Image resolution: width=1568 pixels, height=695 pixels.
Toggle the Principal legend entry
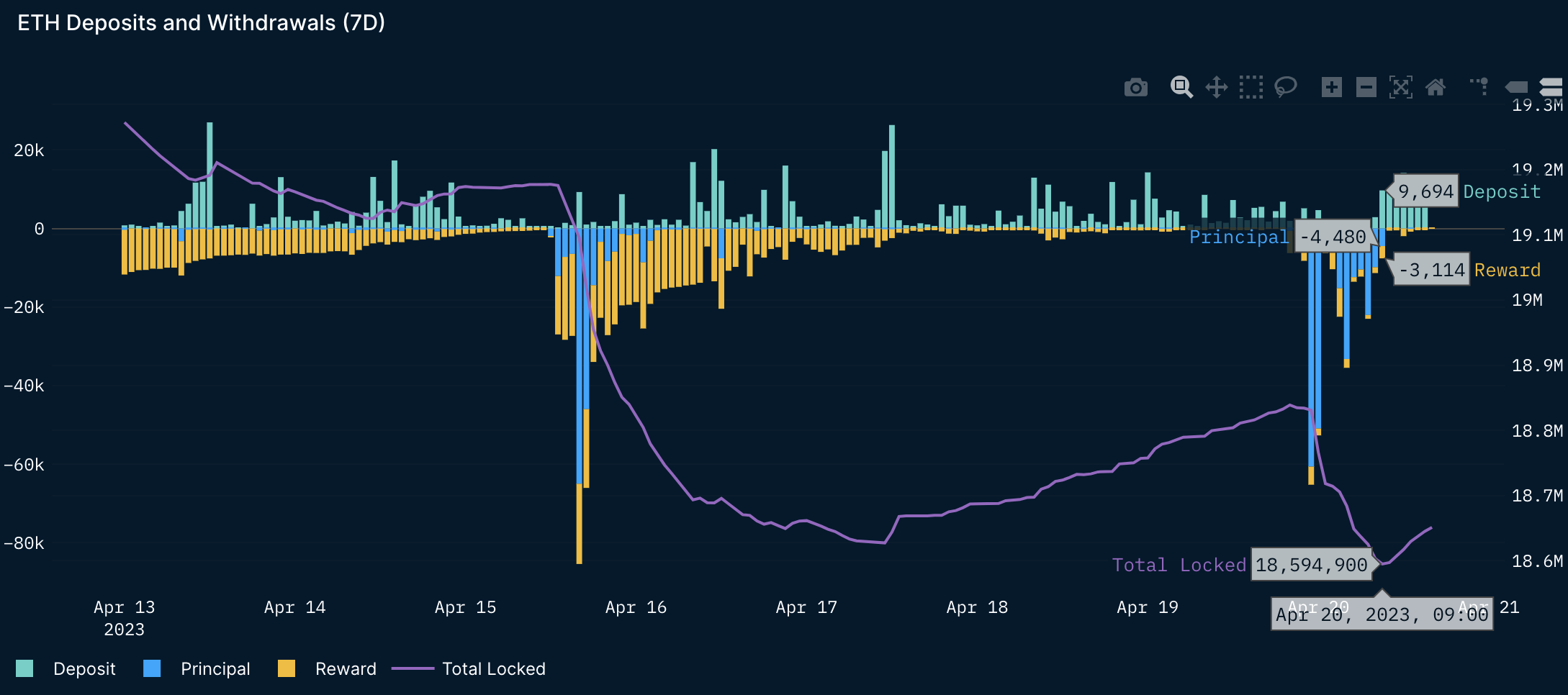click(215, 669)
